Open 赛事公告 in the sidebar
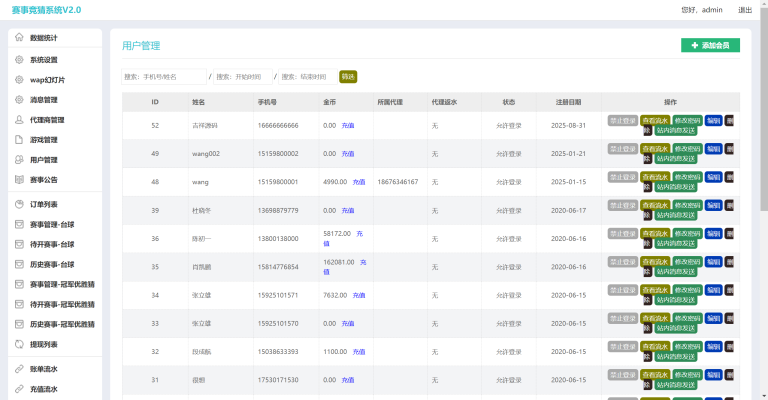The width and height of the screenshot is (768, 400). (x=43, y=180)
